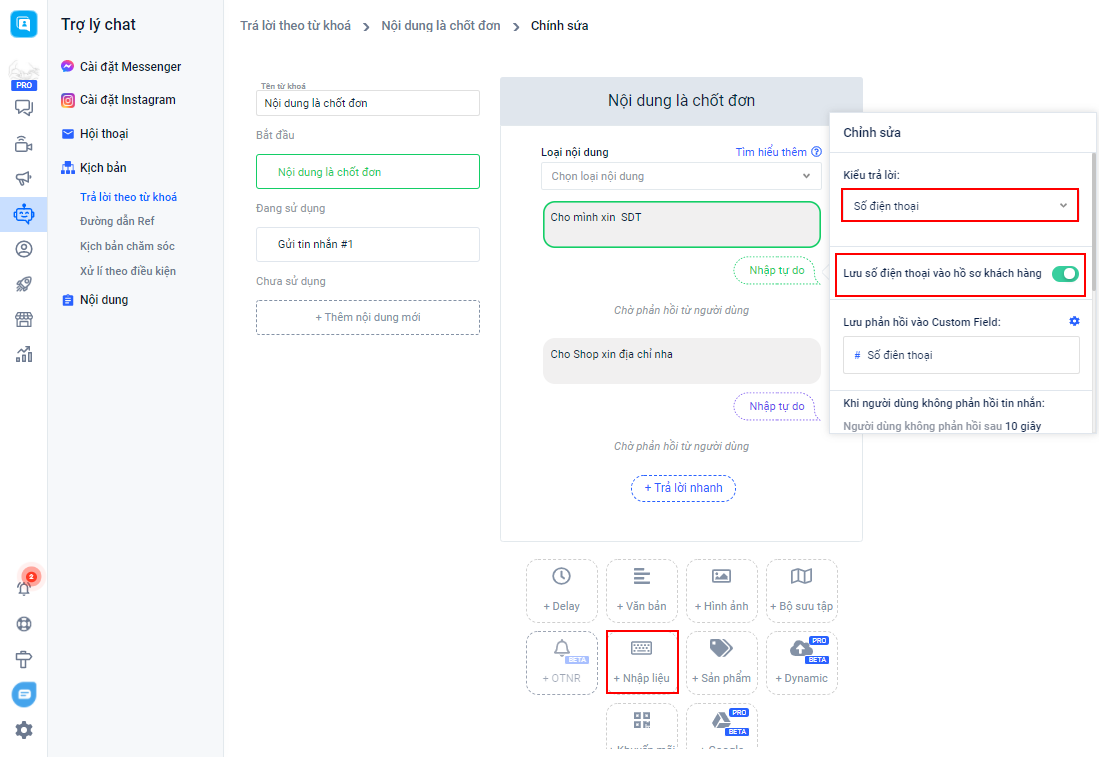The width and height of the screenshot is (1099, 757).
Task: Open Cài đặt Messenger menu item
Action: pyautogui.click(x=130, y=67)
